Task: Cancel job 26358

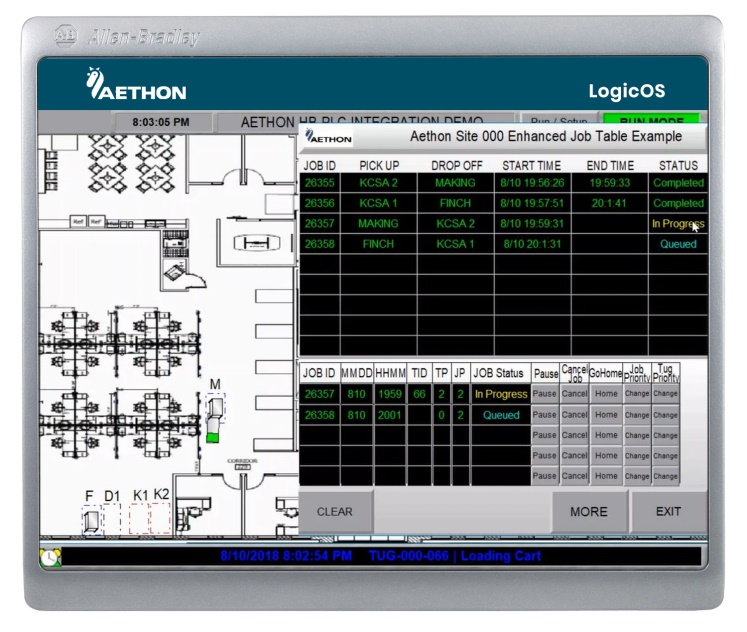Action: tap(575, 415)
